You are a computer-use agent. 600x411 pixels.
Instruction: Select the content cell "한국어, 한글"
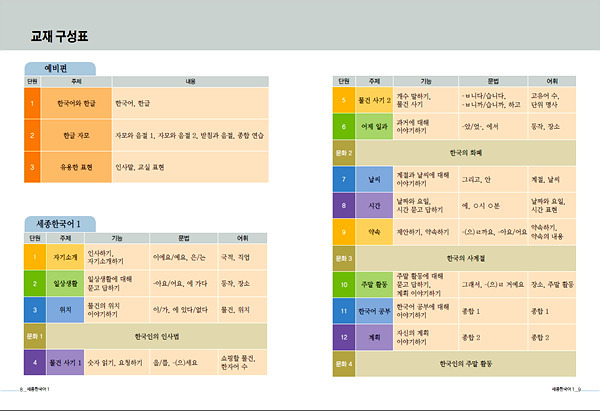(191, 103)
